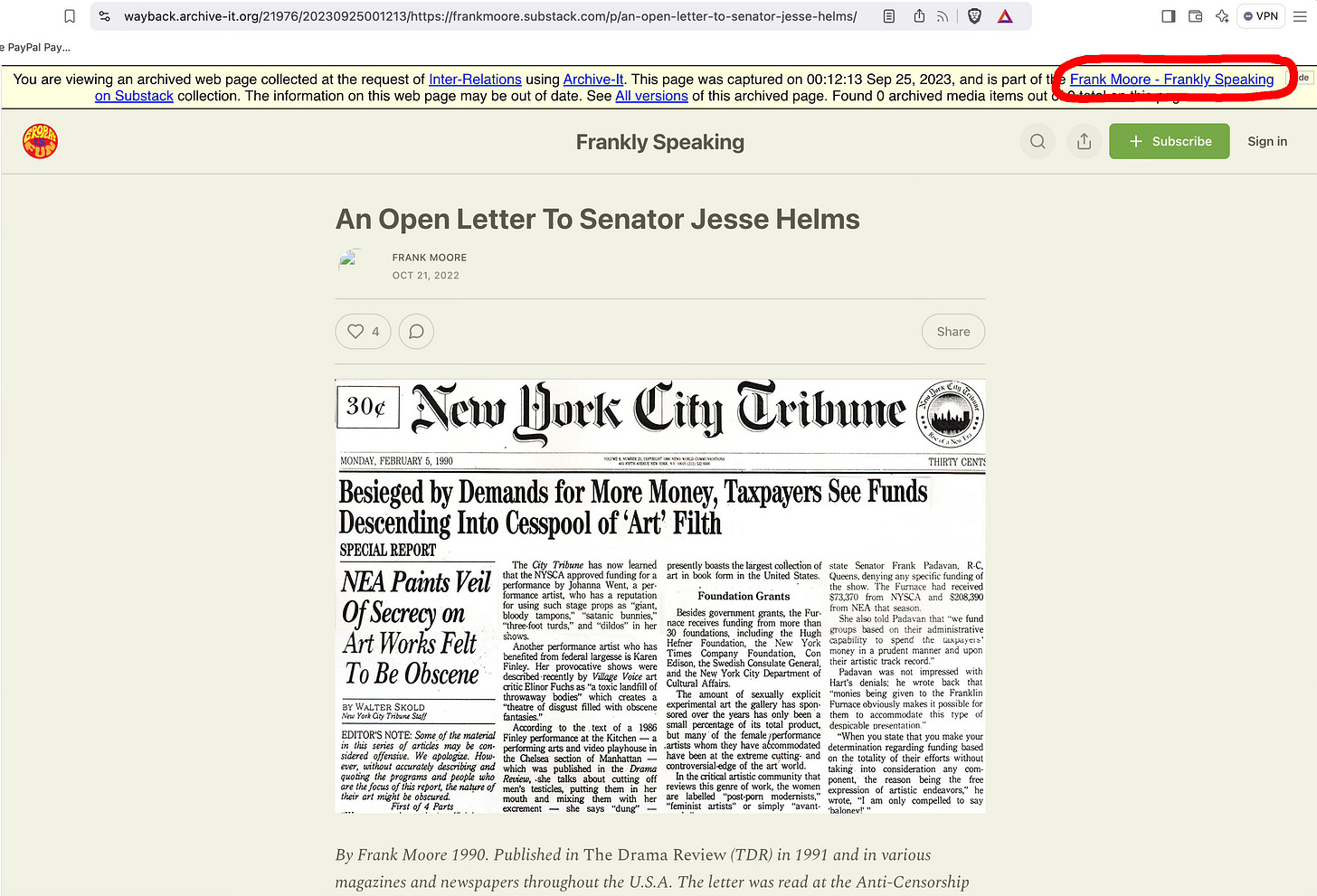The width and height of the screenshot is (1317, 896).
Task: Click Sign in
Action: pyautogui.click(x=1267, y=141)
